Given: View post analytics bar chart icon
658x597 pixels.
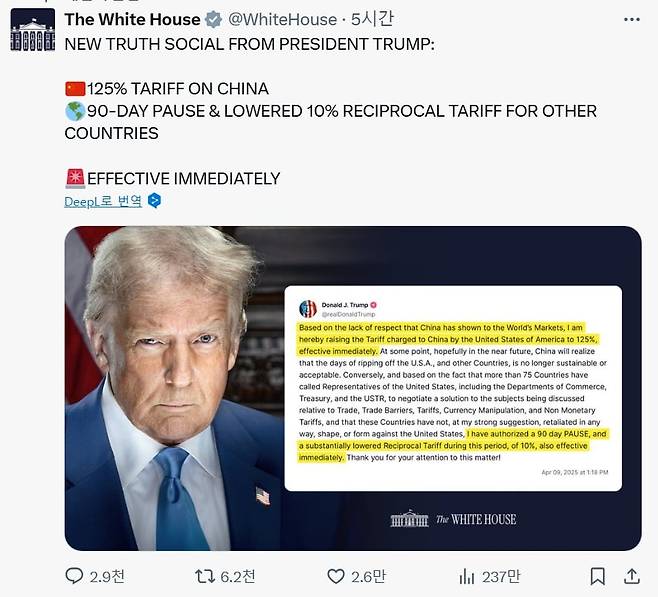Looking at the screenshot, I should click(467, 576).
